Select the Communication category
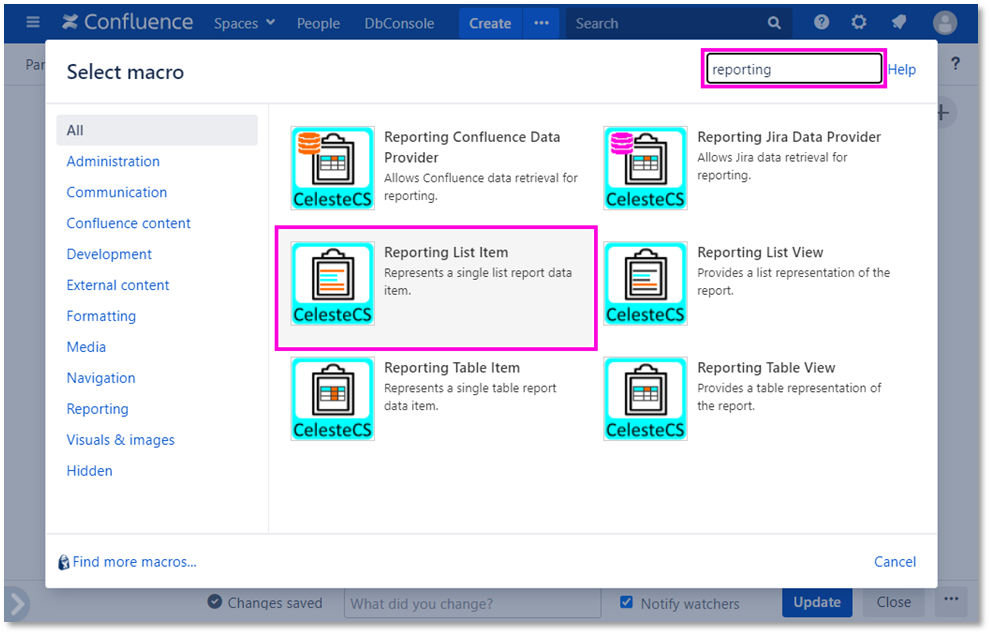Image resolution: width=991 pixels, height=635 pixels. 117,192
